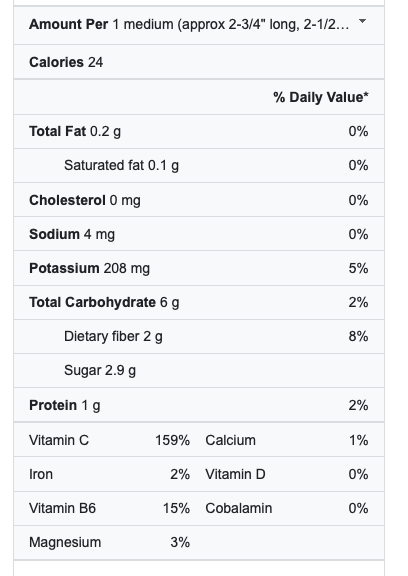Image resolution: width=408 pixels, height=576 pixels.
Task: Click the Vitamin B6 entry
Action: point(109,508)
